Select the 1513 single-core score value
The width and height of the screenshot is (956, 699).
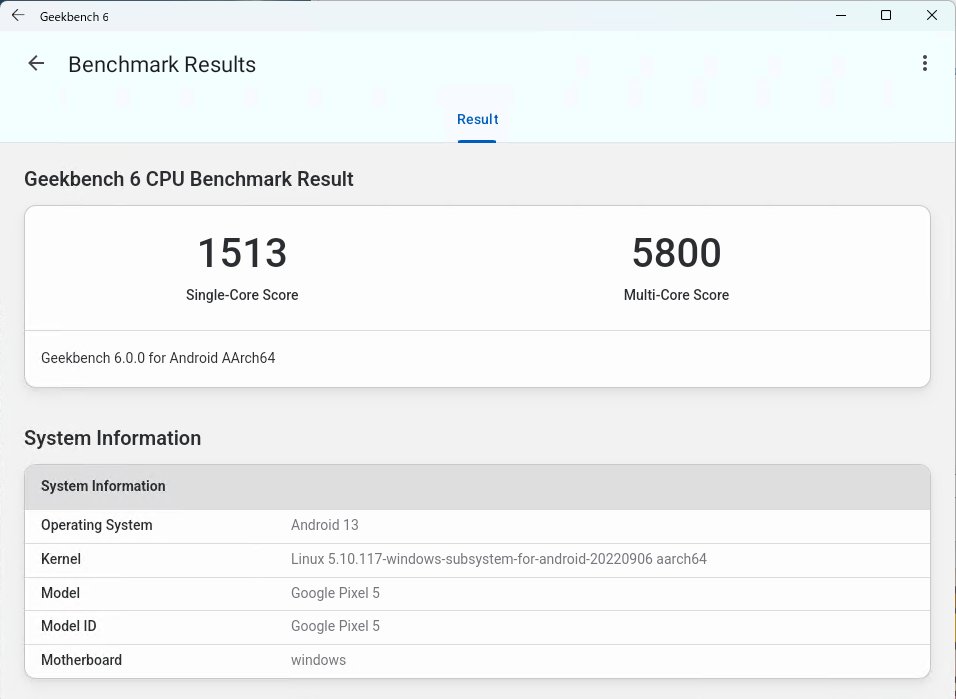(242, 253)
